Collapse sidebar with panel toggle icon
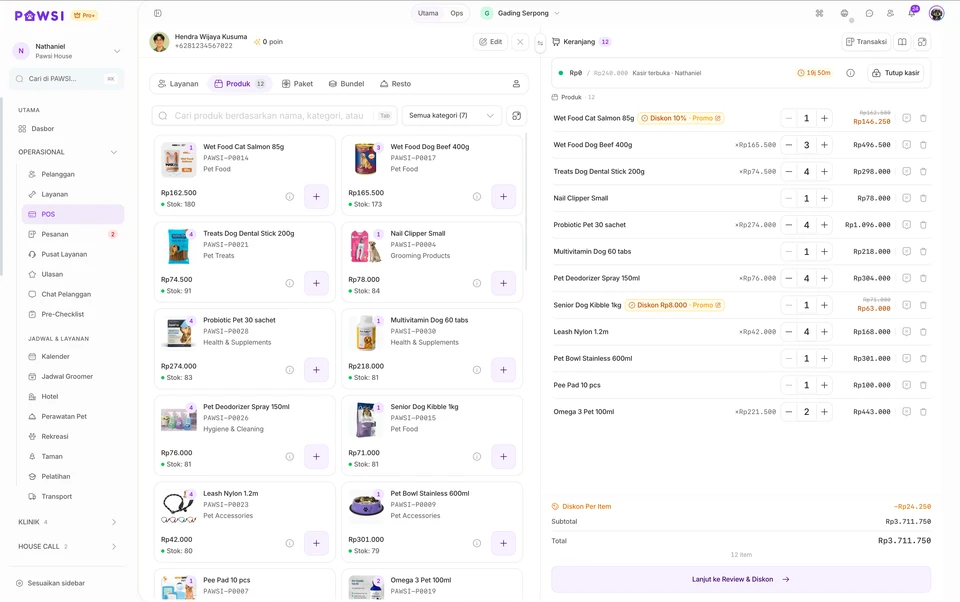 point(158,13)
